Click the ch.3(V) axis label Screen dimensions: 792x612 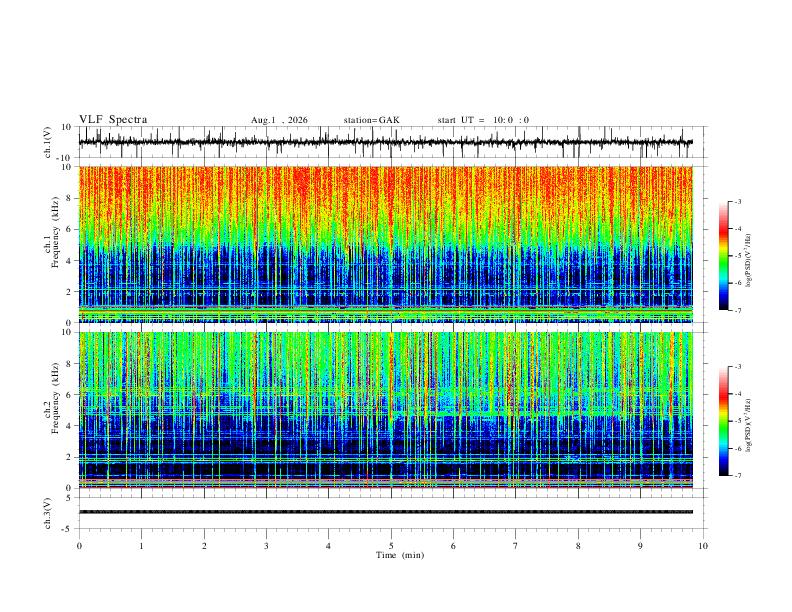[x=48, y=513]
